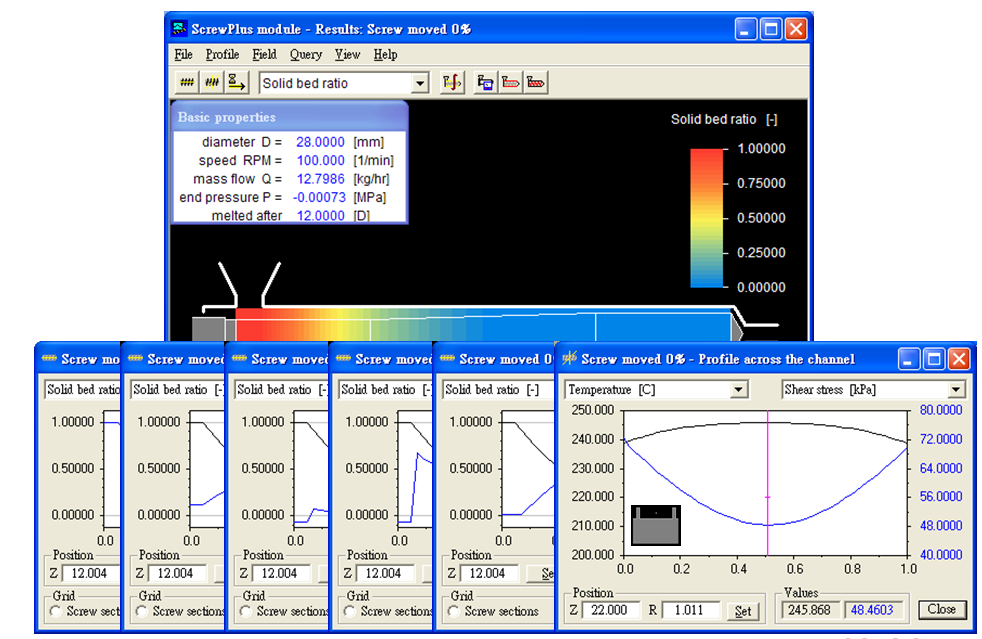Click the title icon of the fifth Screw moved window
Image resolution: width=982 pixels, height=639 pixels.
(x=447, y=359)
